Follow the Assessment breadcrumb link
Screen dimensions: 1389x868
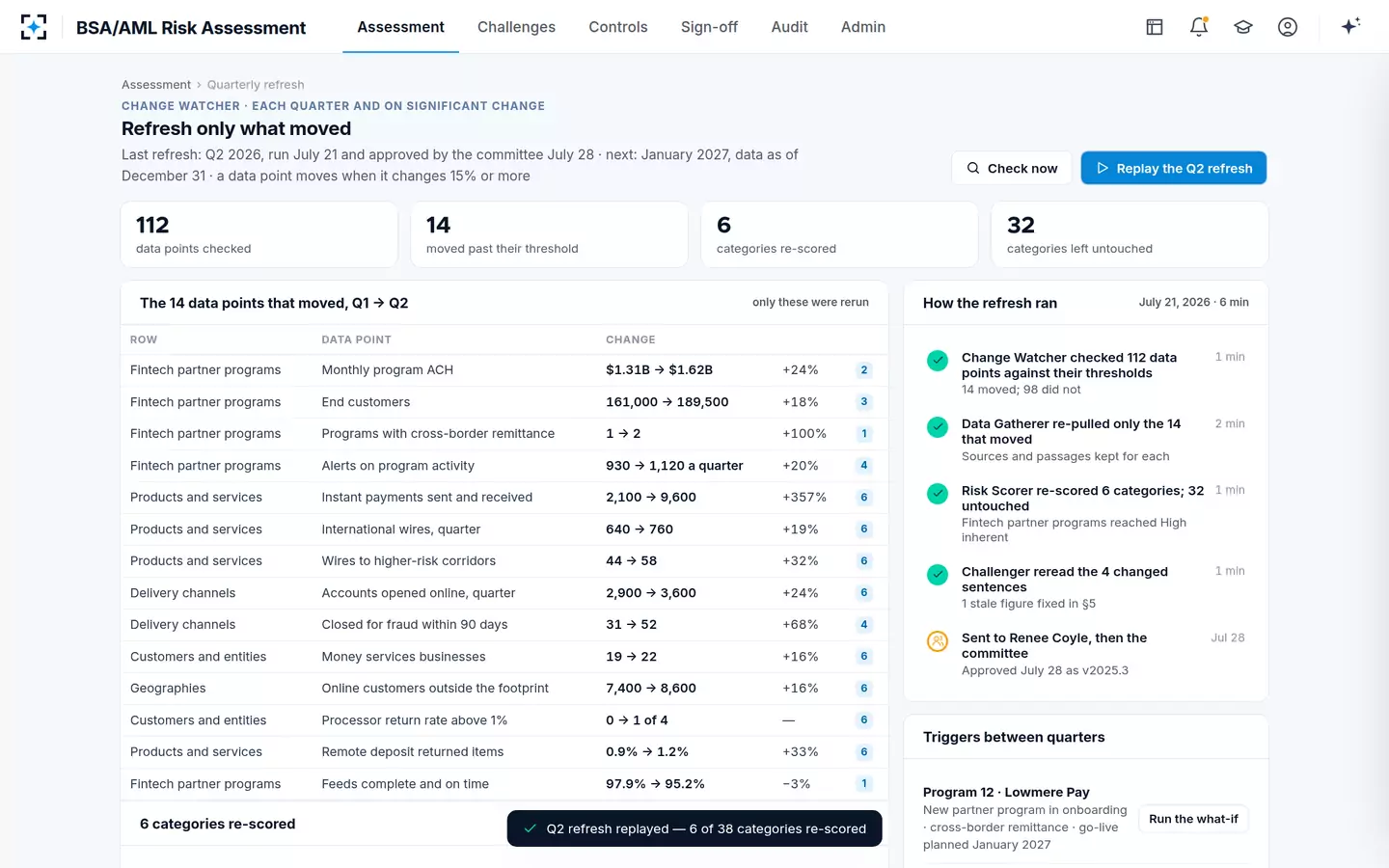point(156,85)
